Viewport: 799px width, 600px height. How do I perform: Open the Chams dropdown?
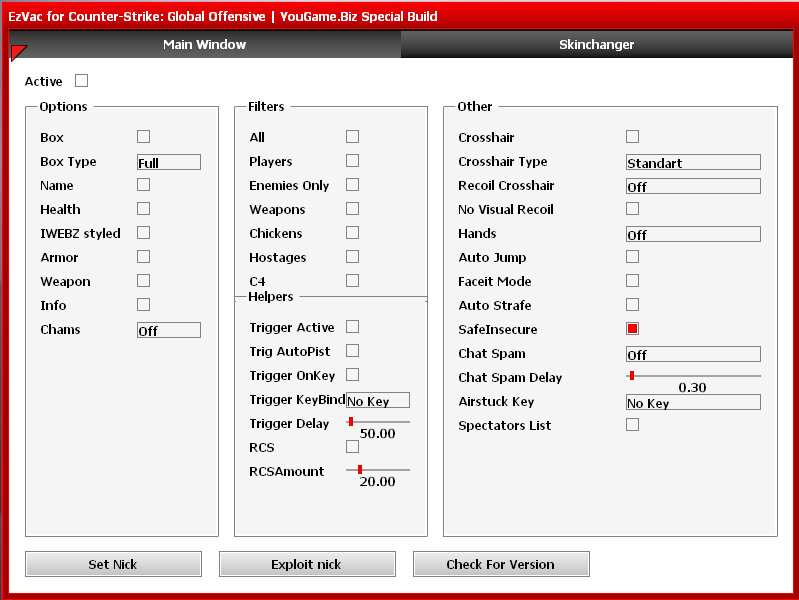169,330
